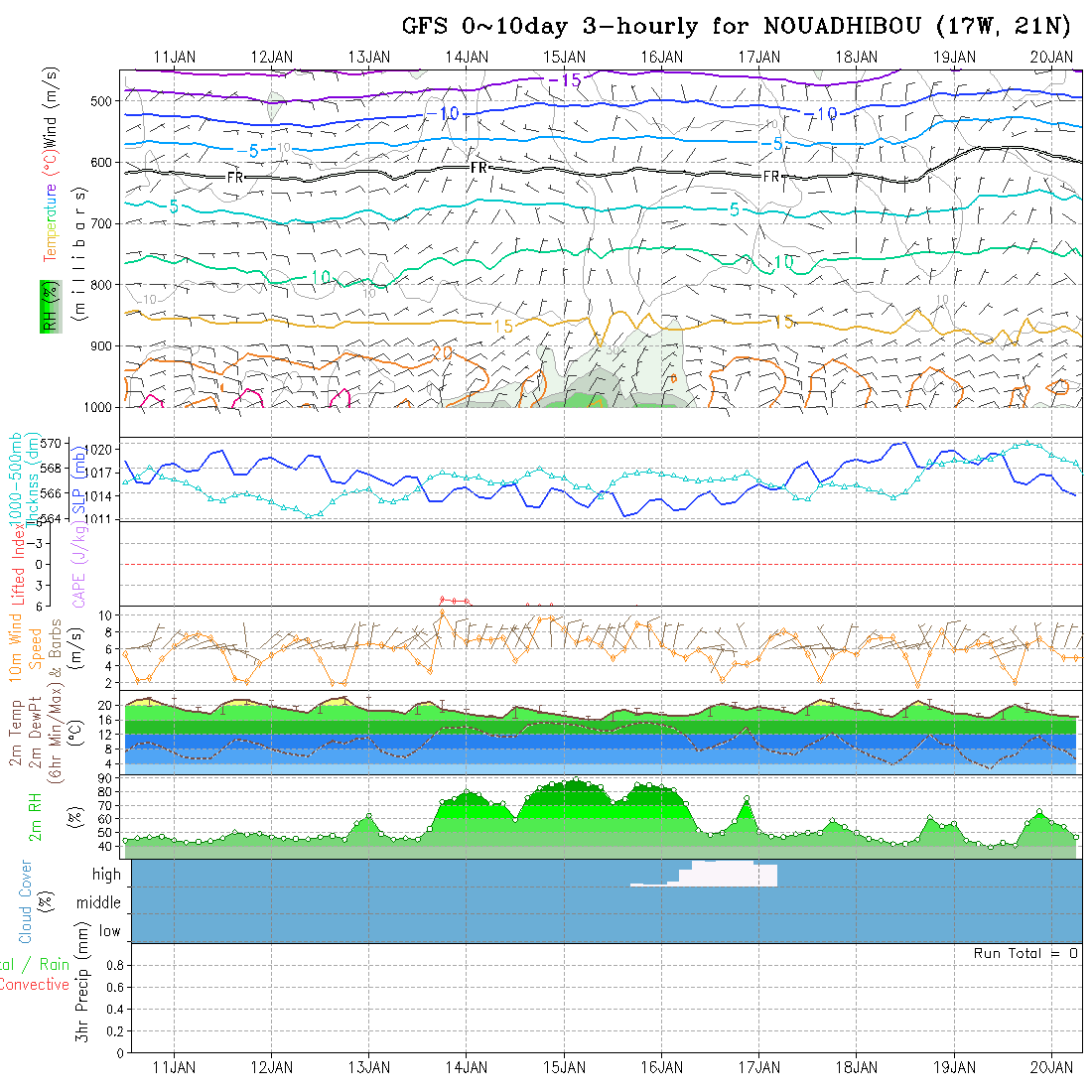The image size is (1092, 1092).
Task: Select the 20JAN marker on top axis
Action: point(1051,57)
